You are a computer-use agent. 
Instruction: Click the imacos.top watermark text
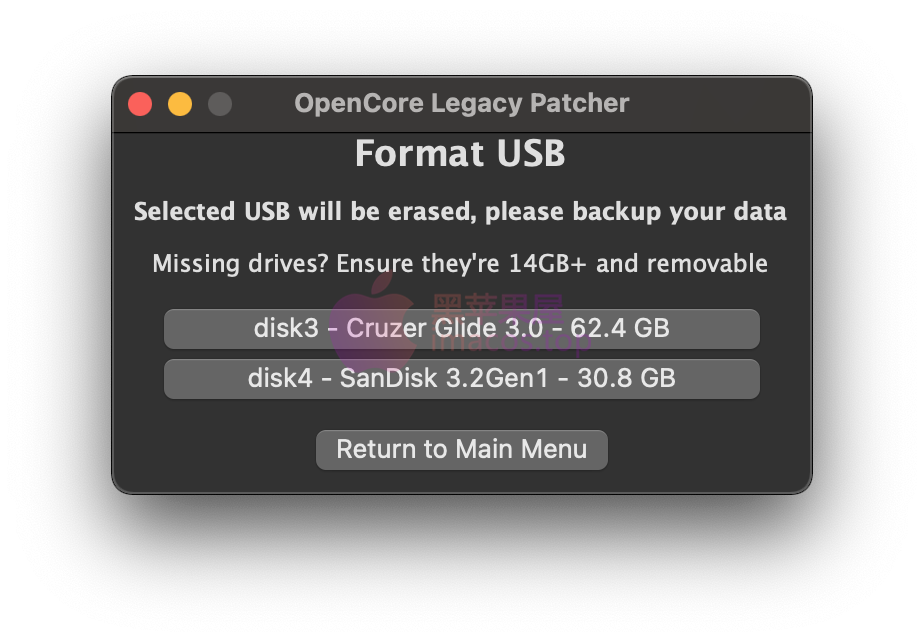click(x=510, y=341)
